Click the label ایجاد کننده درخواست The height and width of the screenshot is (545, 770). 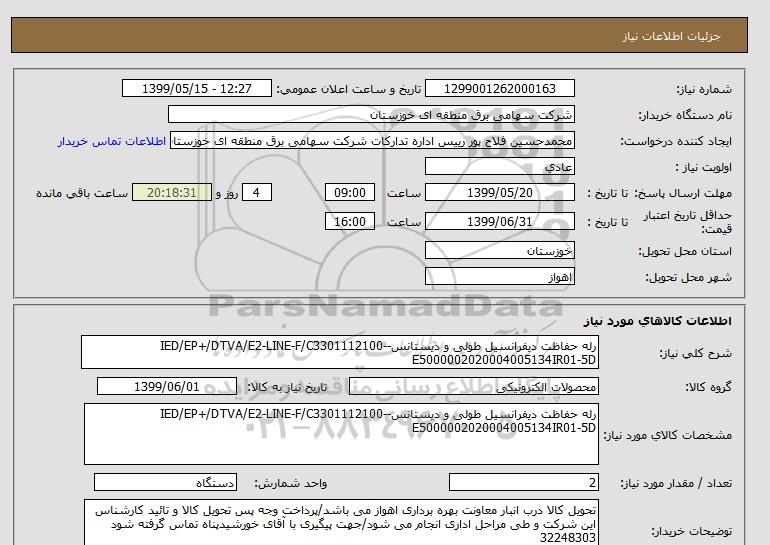point(676,142)
